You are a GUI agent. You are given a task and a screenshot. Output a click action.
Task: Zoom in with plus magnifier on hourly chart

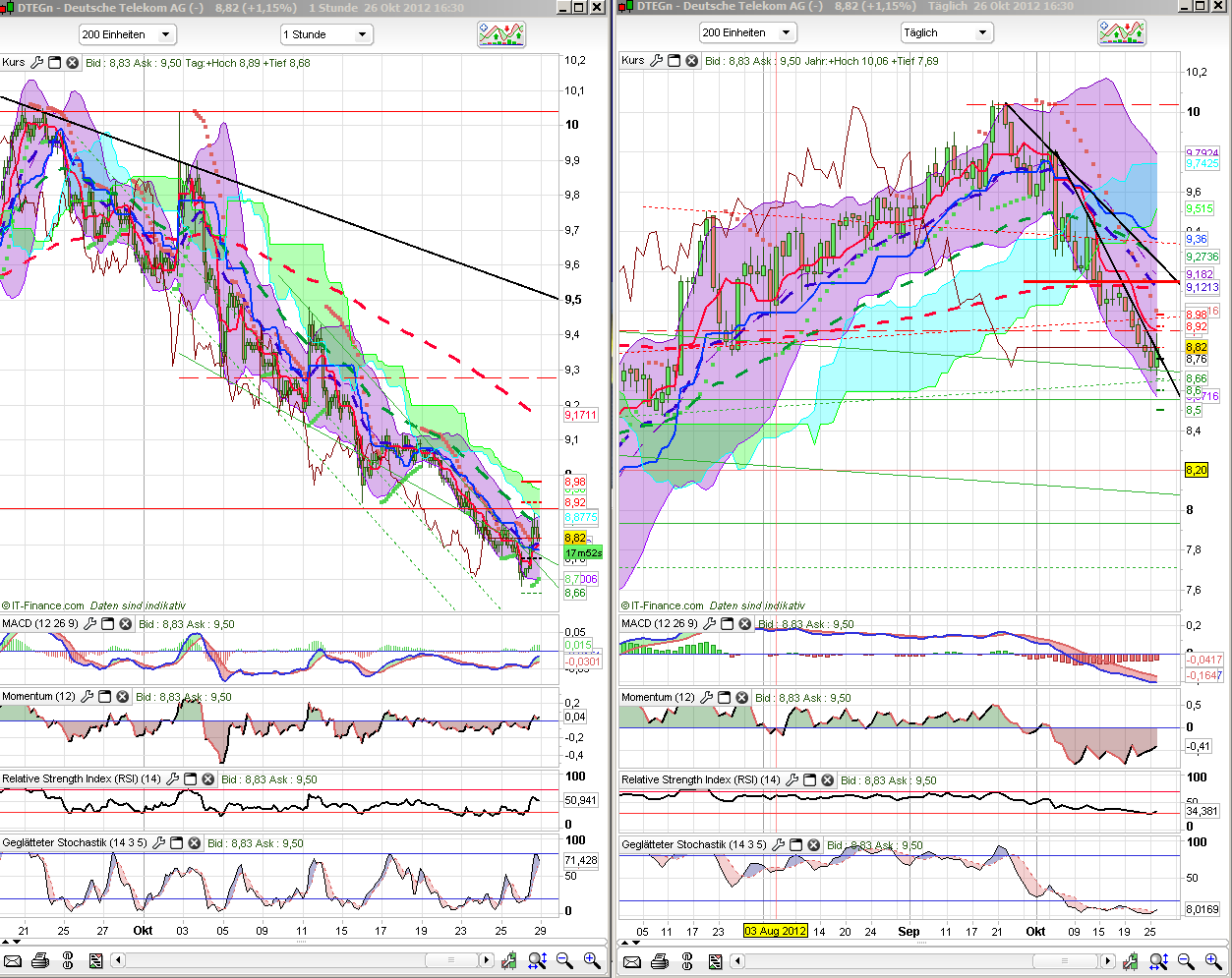coord(592,960)
